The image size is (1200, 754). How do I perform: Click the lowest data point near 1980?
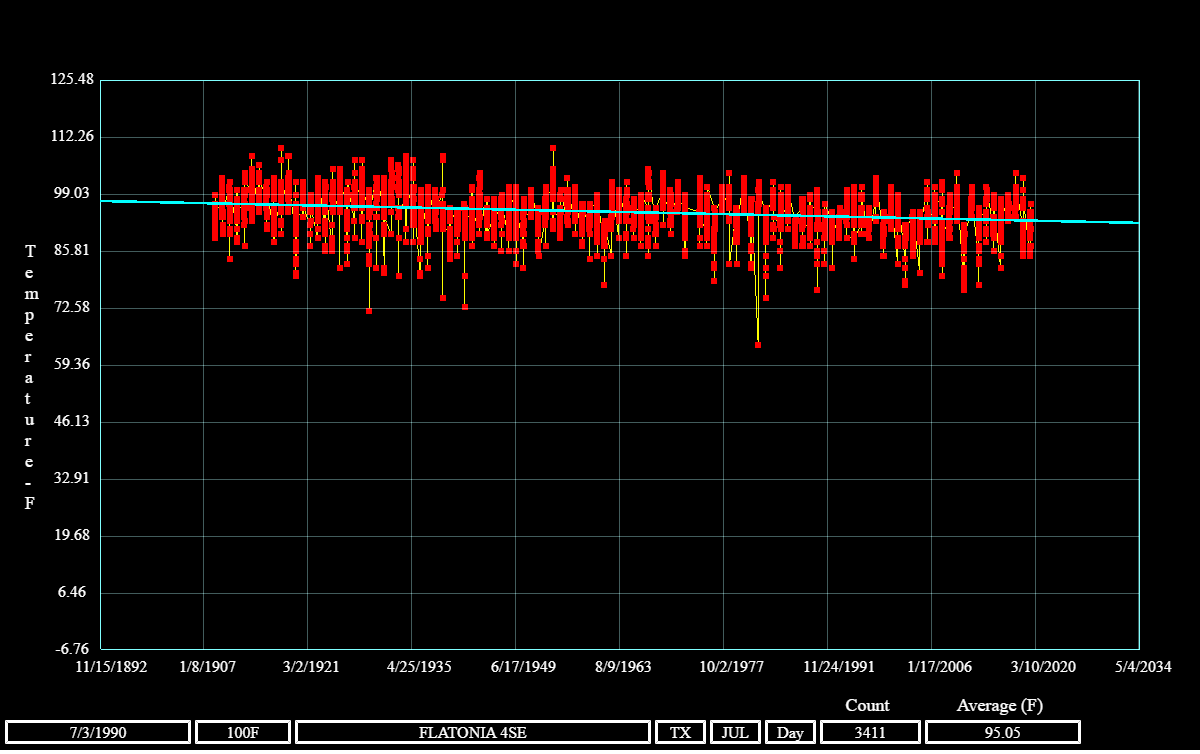click(758, 345)
